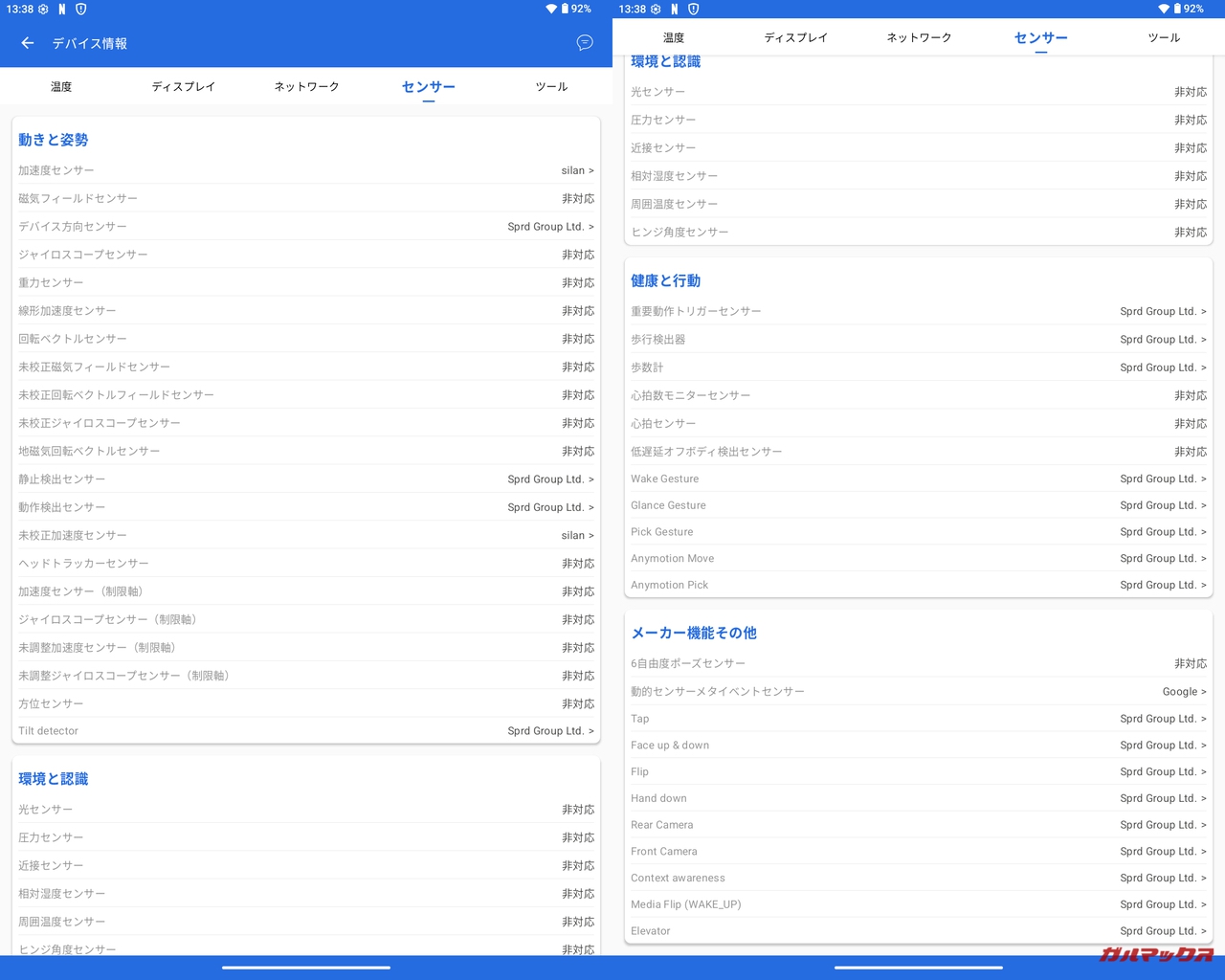Image resolution: width=1225 pixels, height=980 pixels.
Task: Tap the gear status icon in left screenshot
Action: point(44,9)
